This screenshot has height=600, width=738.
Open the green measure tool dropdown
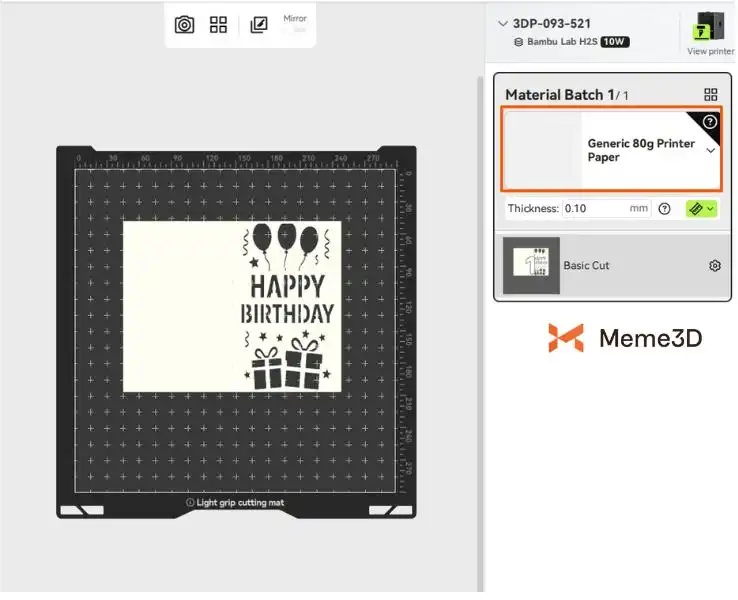tap(701, 208)
